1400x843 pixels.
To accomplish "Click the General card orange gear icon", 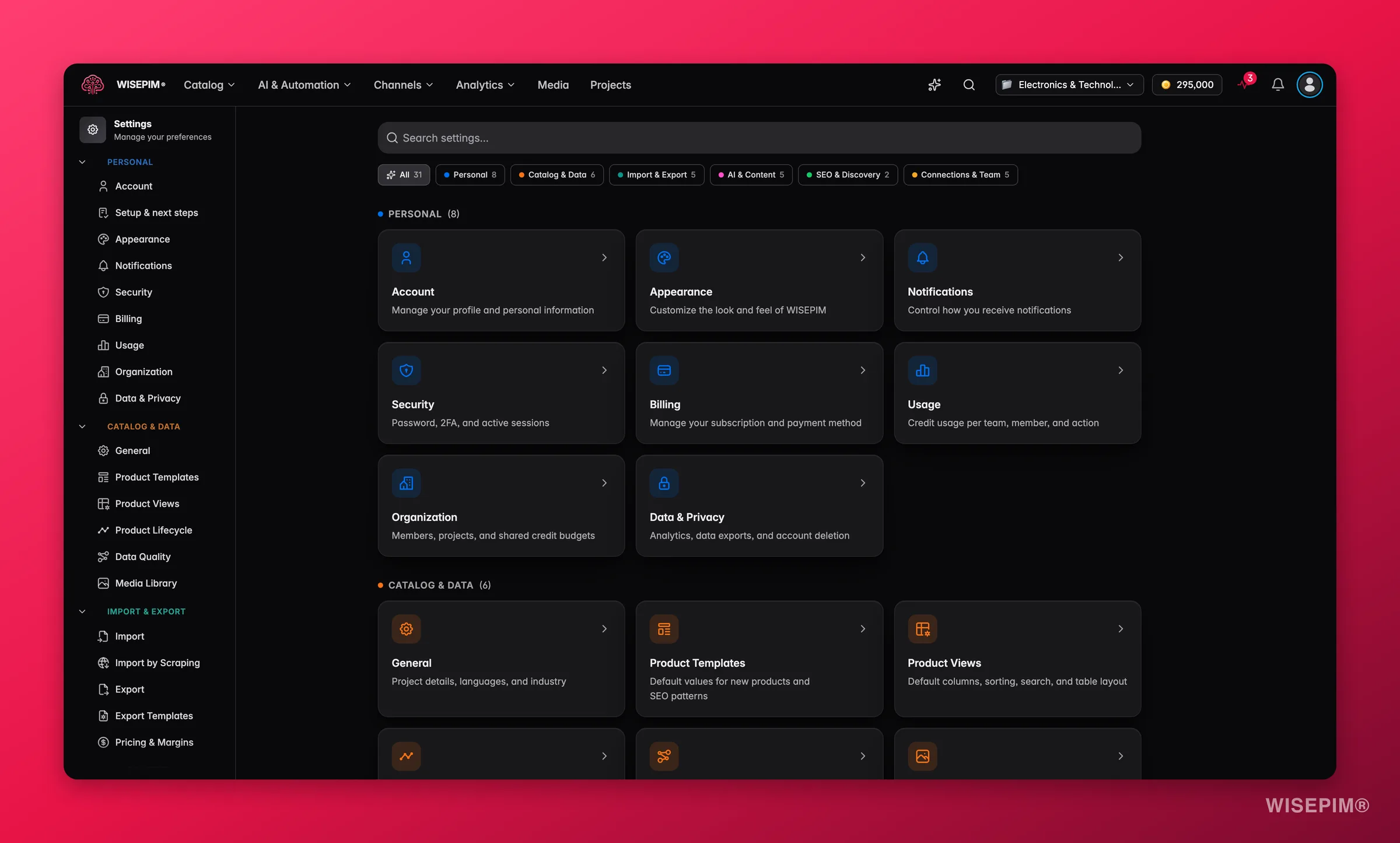I will (x=407, y=628).
